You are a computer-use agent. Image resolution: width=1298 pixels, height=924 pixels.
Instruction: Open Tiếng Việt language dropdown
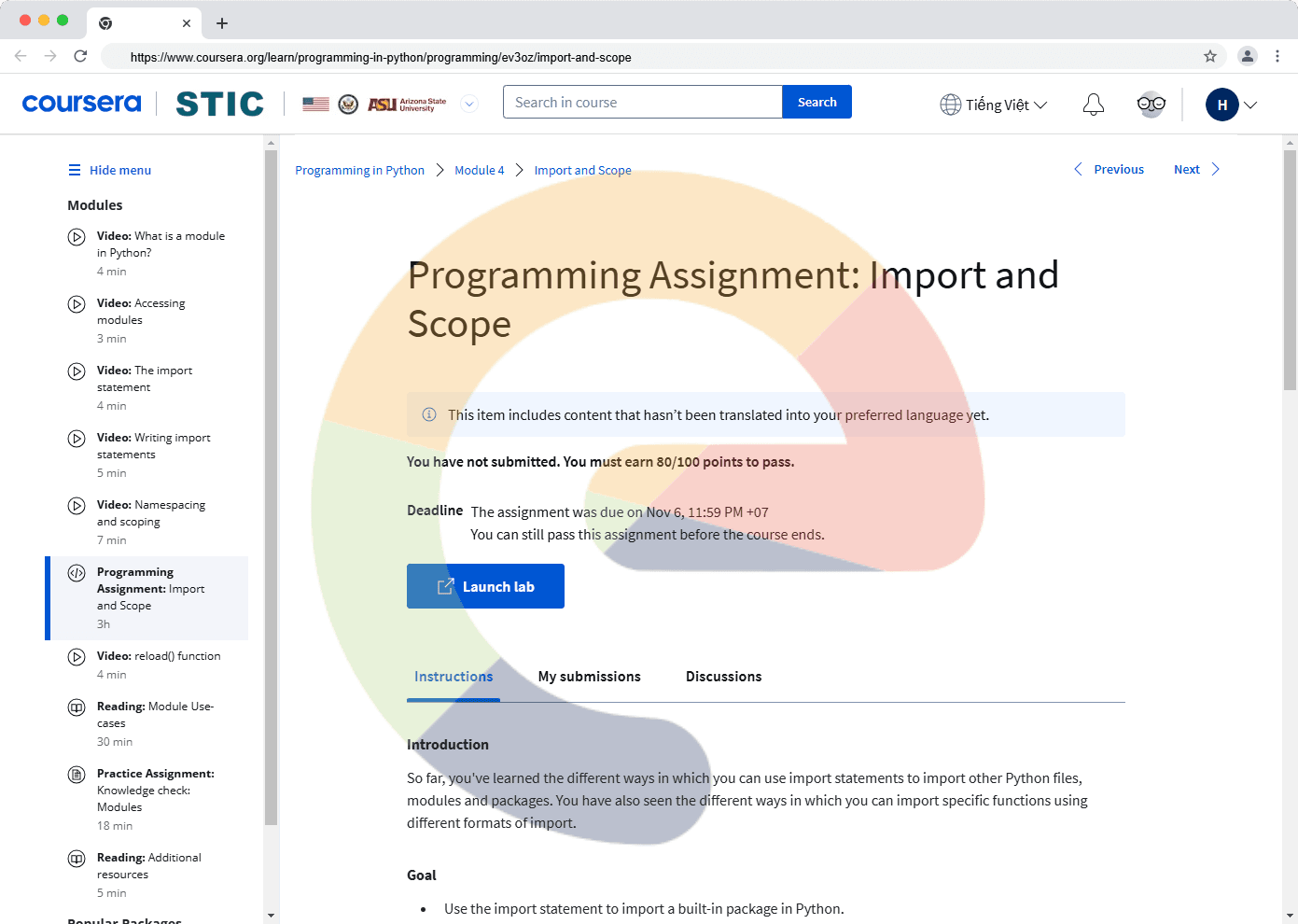[x=1006, y=105]
